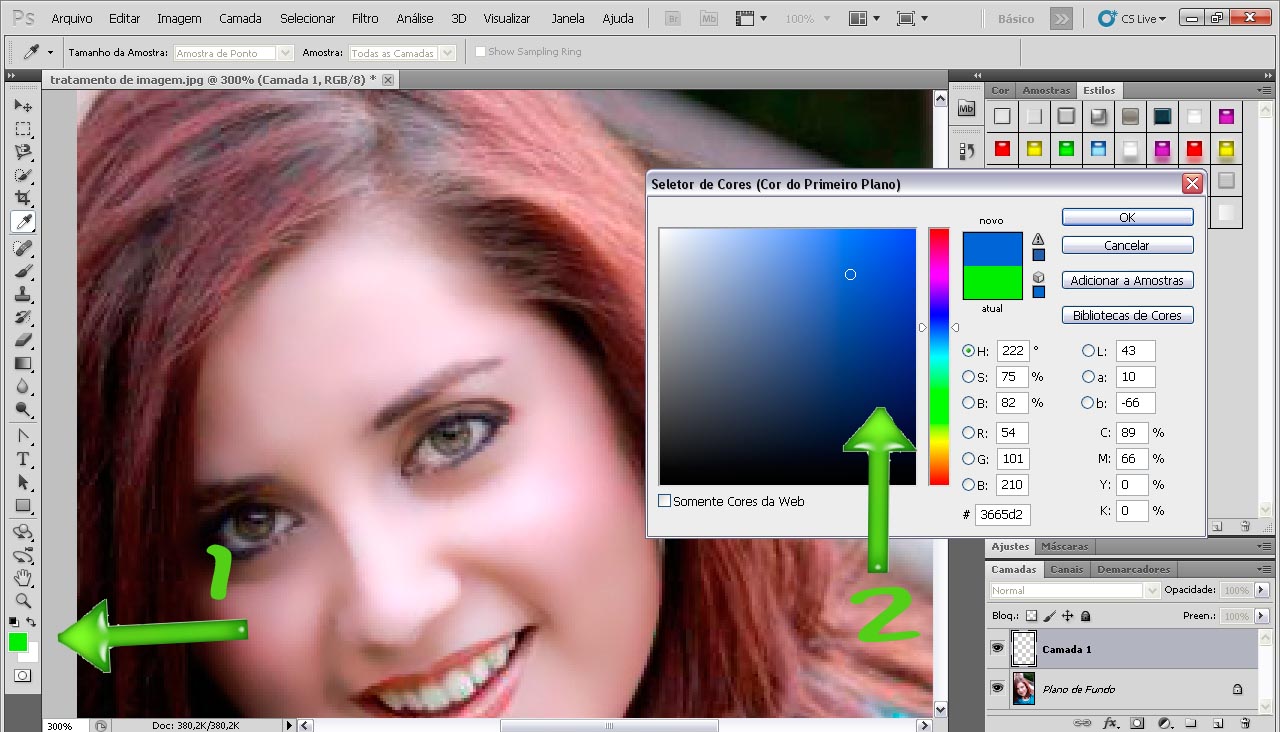The height and width of the screenshot is (732, 1280).
Task: Pick a color in the saturation-brightness field
Action: tap(787, 357)
